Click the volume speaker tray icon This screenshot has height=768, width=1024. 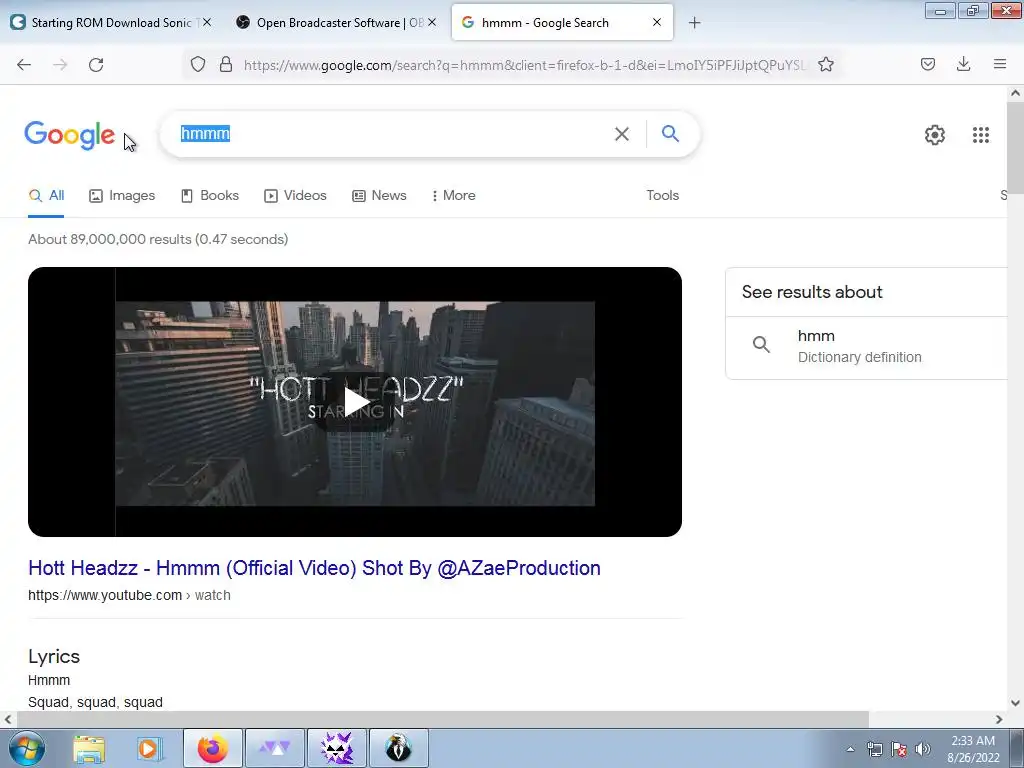(x=923, y=749)
